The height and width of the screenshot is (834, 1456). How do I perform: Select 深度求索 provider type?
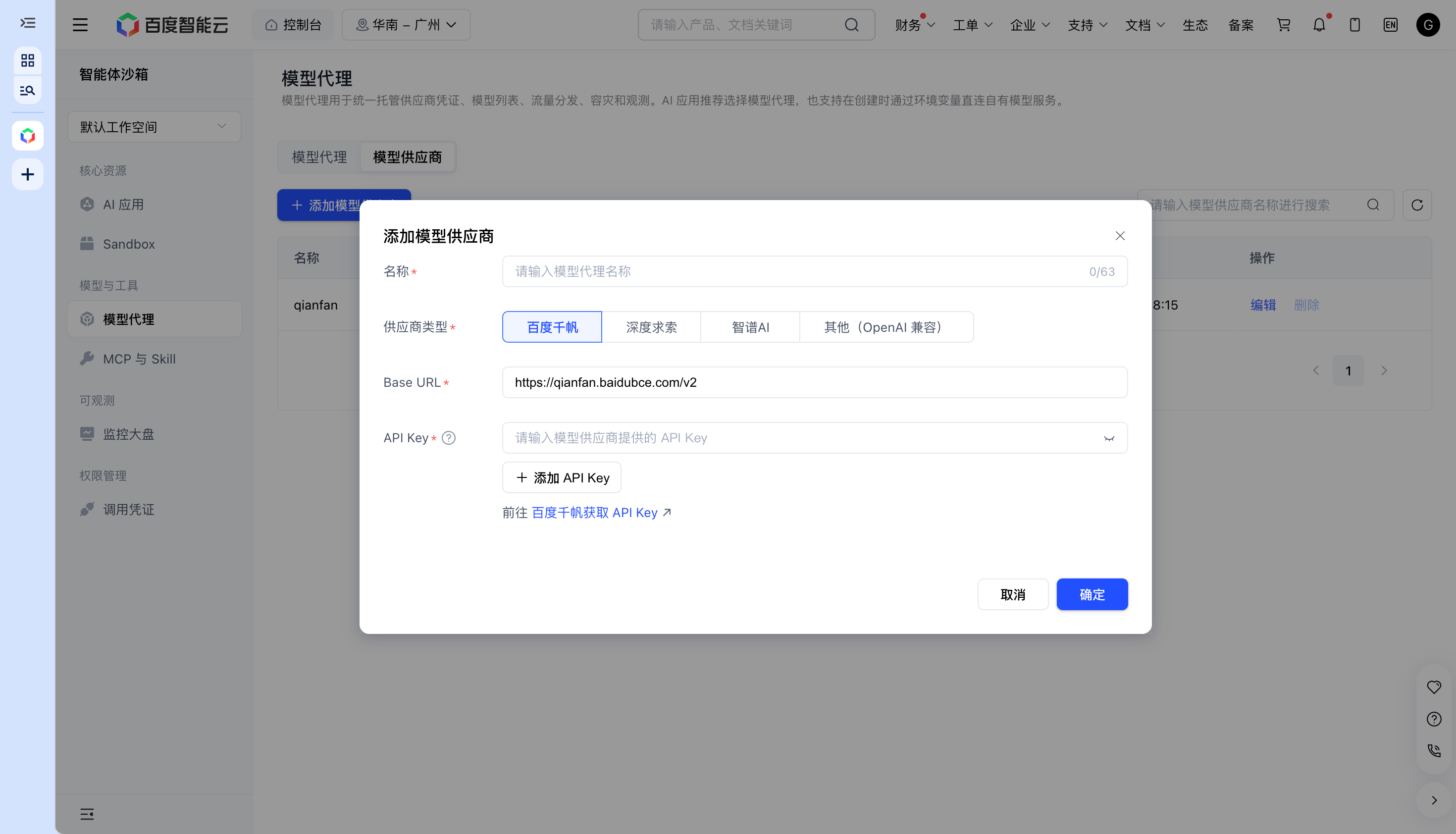[x=651, y=327]
